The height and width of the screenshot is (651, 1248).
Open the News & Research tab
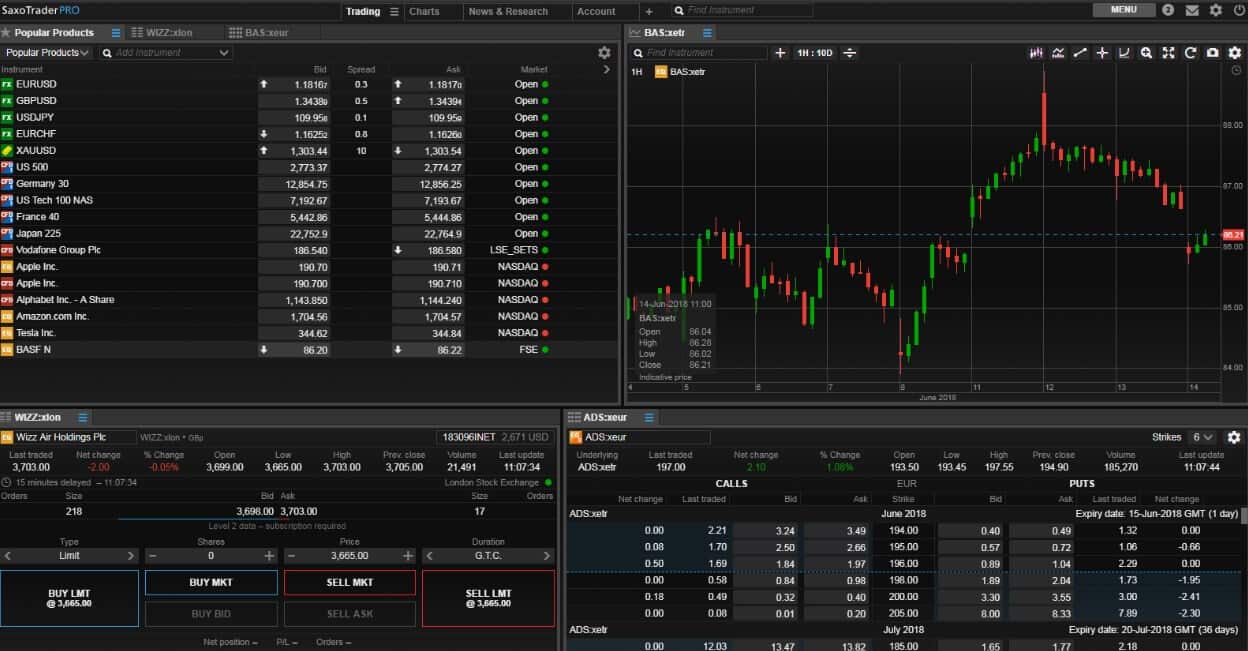pos(508,11)
